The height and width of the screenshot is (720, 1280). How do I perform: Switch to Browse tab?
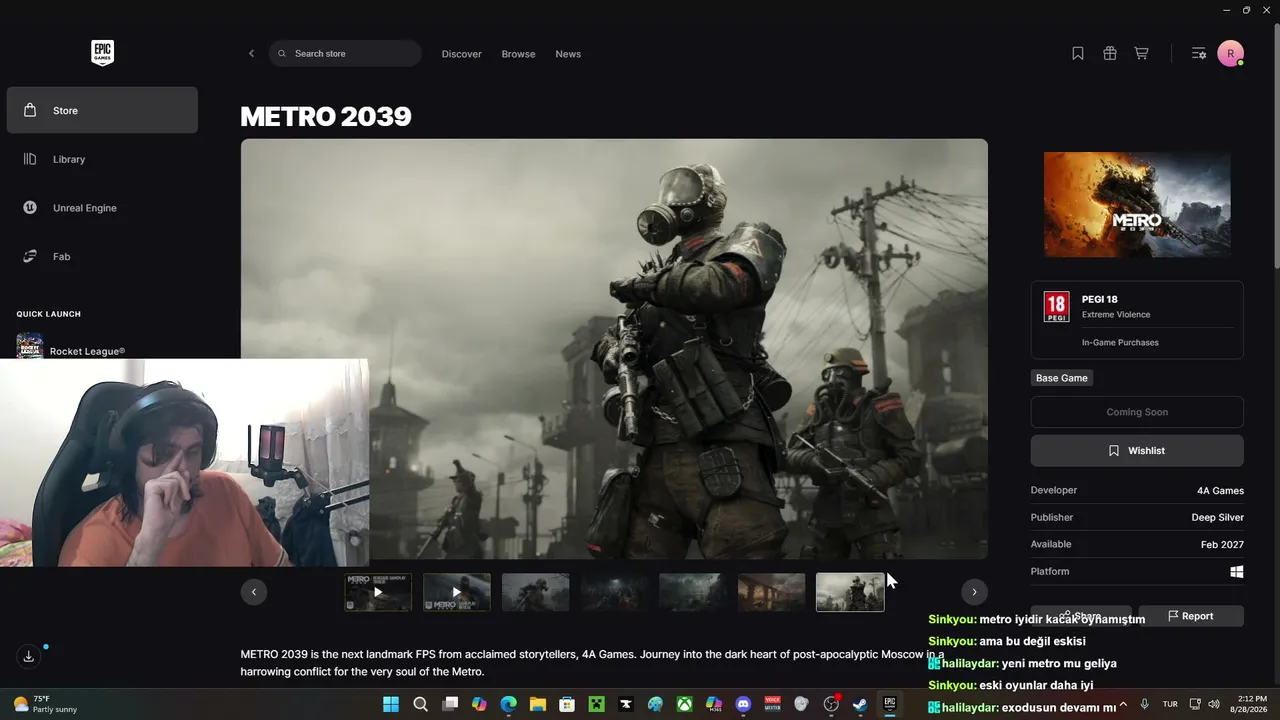point(518,54)
